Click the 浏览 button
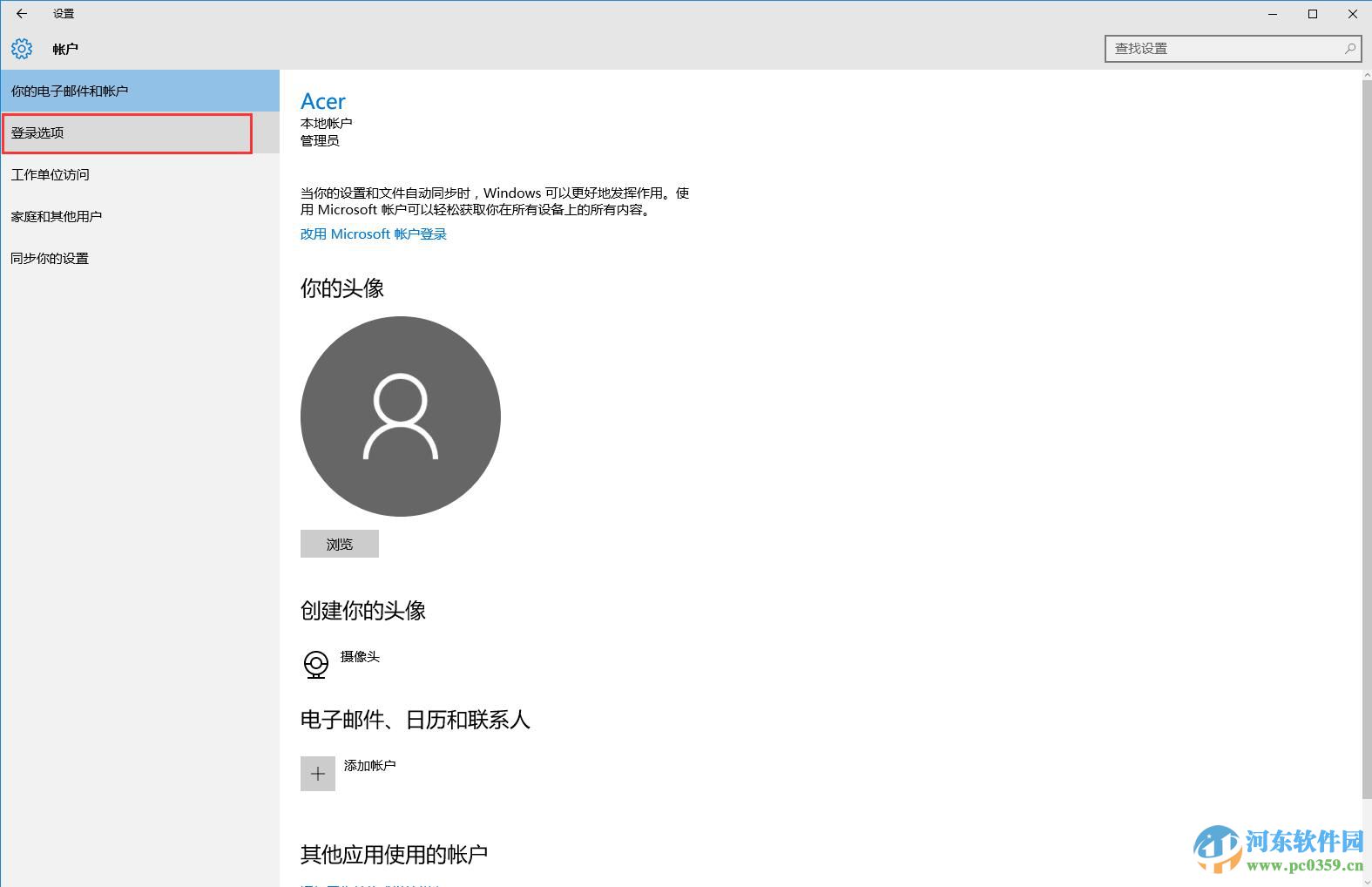Viewport: 1372px width, 887px height. click(x=340, y=544)
